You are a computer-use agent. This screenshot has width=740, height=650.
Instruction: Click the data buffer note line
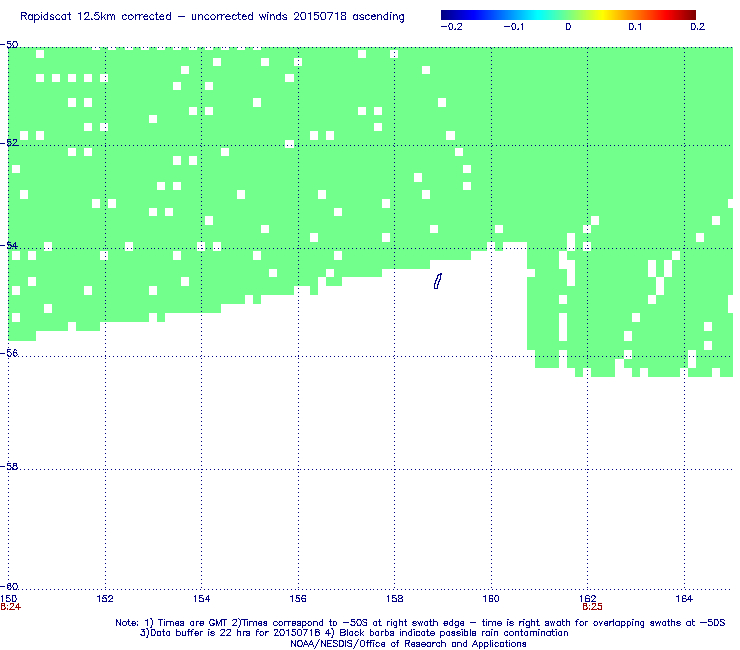(354, 633)
